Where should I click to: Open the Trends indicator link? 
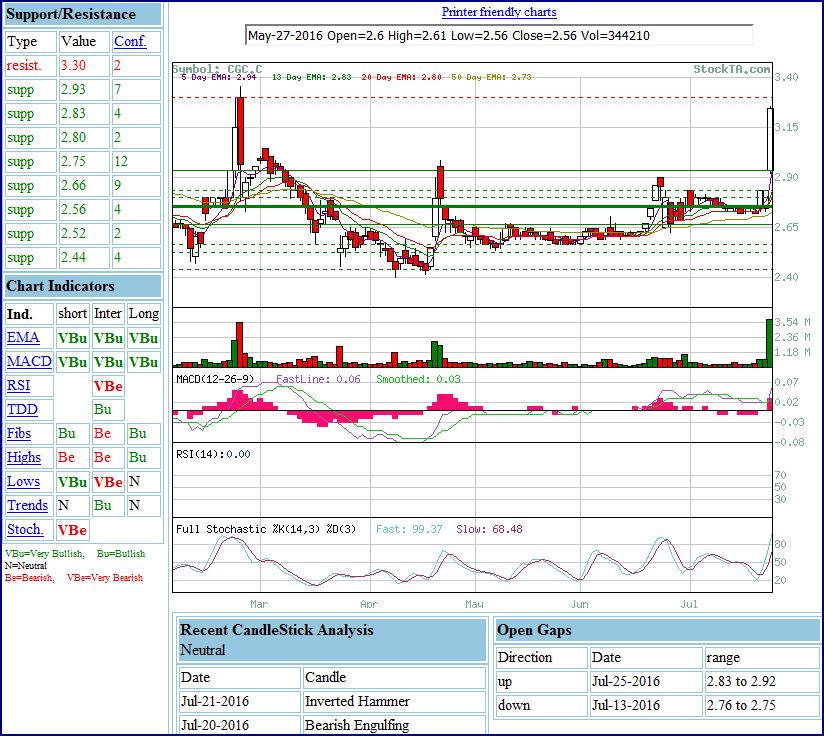pos(28,505)
